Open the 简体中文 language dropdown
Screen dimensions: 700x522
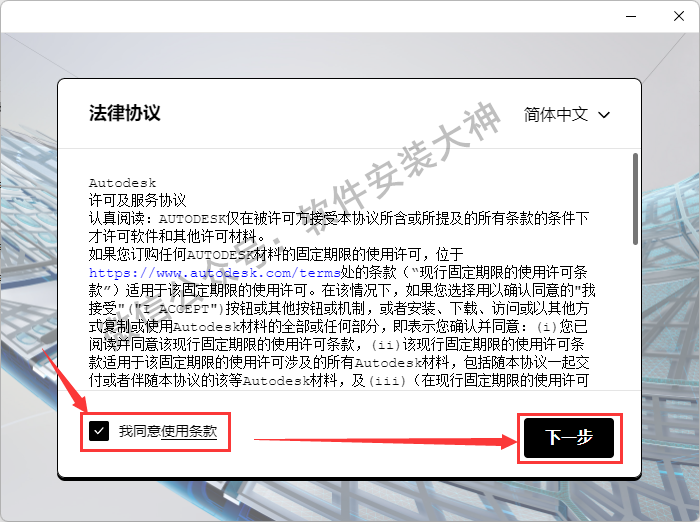(567, 115)
